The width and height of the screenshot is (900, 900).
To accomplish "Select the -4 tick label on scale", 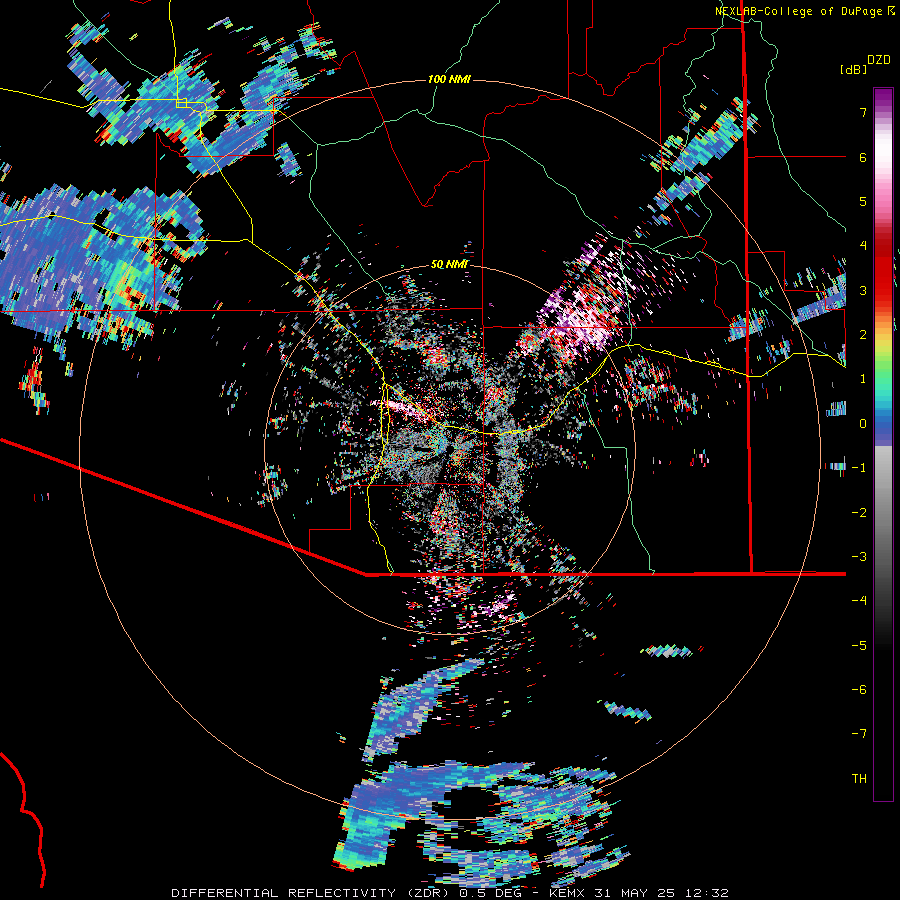I will click(x=859, y=601).
